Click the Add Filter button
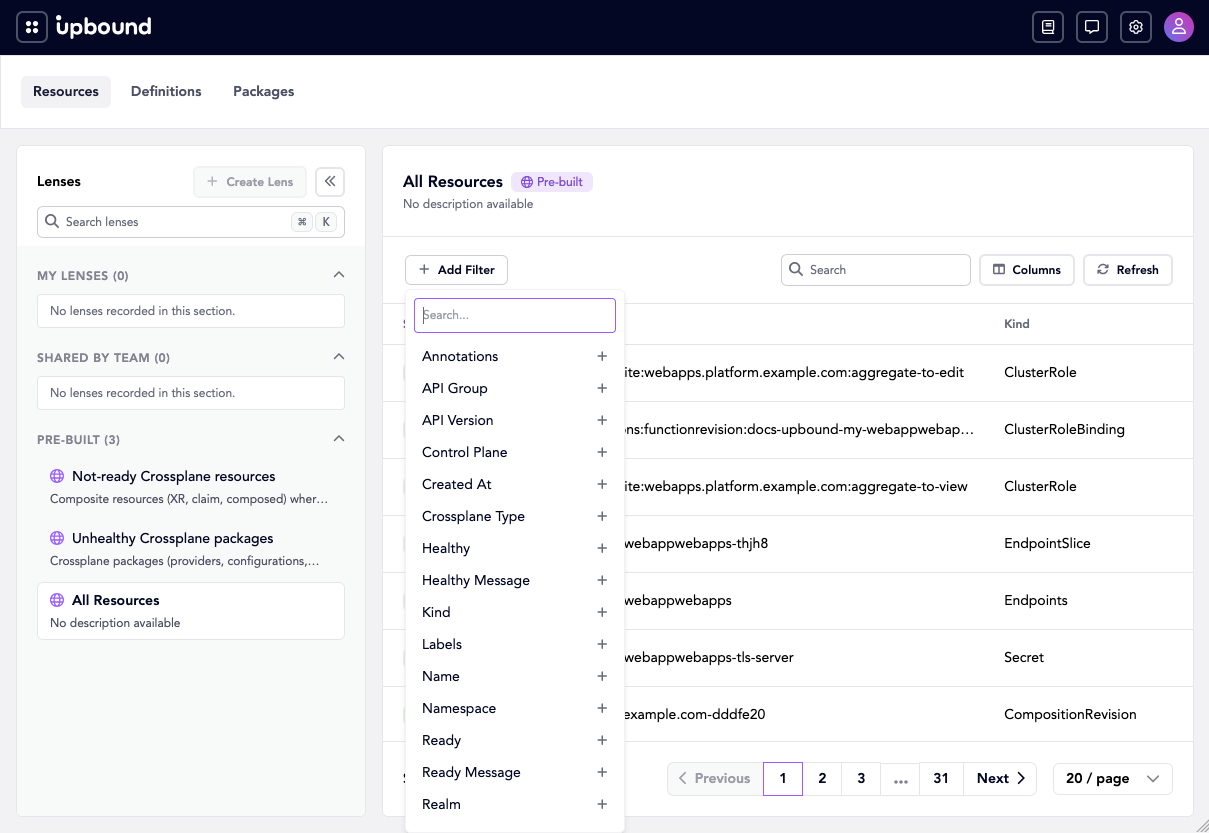The image size is (1209, 833). tap(457, 270)
